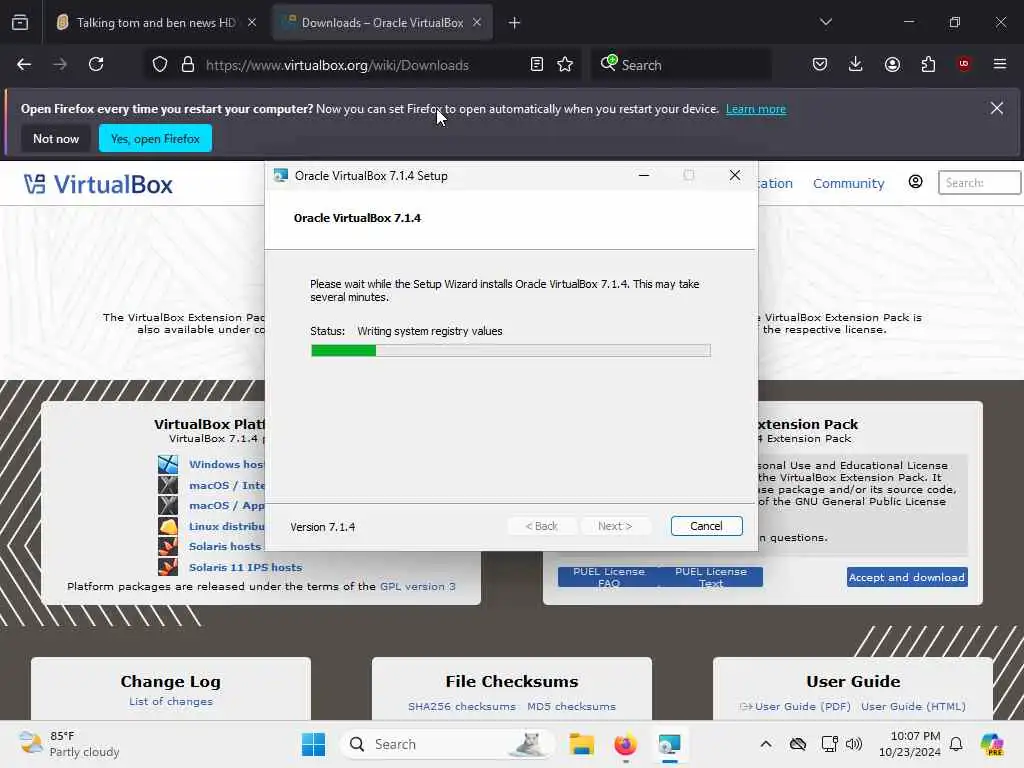Go back with the browser back arrow

(x=24, y=64)
